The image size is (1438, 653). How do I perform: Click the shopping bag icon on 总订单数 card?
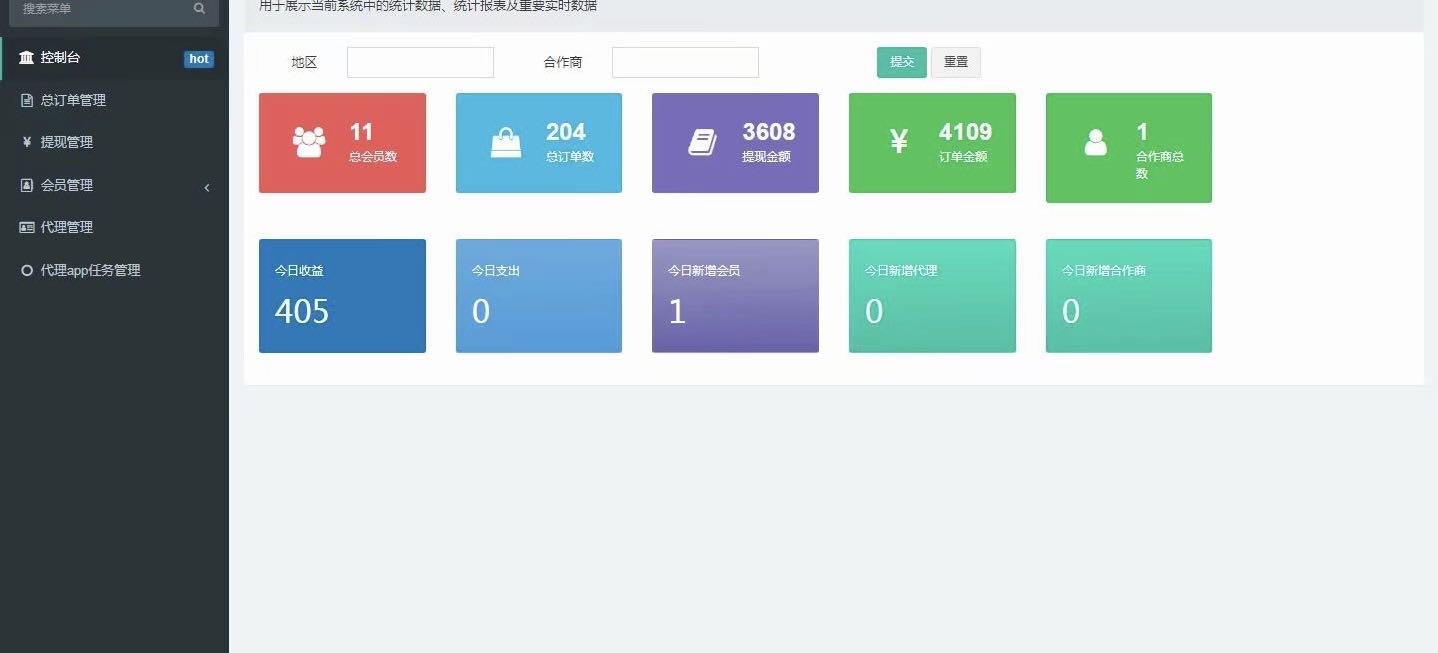(x=506, y=143)
